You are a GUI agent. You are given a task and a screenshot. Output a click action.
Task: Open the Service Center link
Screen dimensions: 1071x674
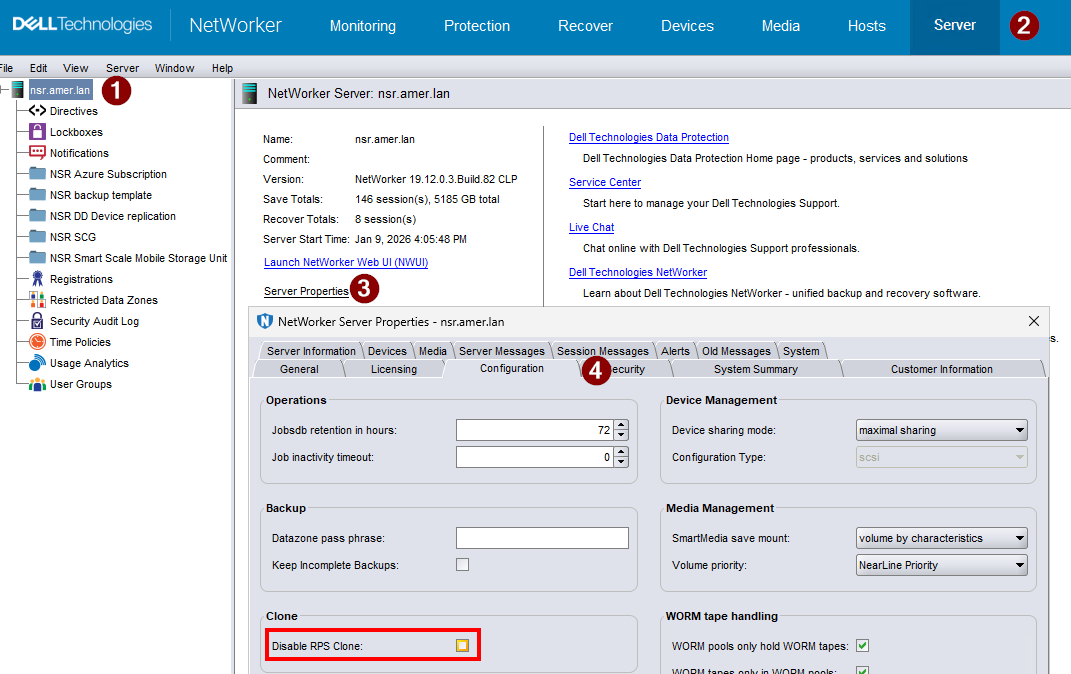pos(604,182)
